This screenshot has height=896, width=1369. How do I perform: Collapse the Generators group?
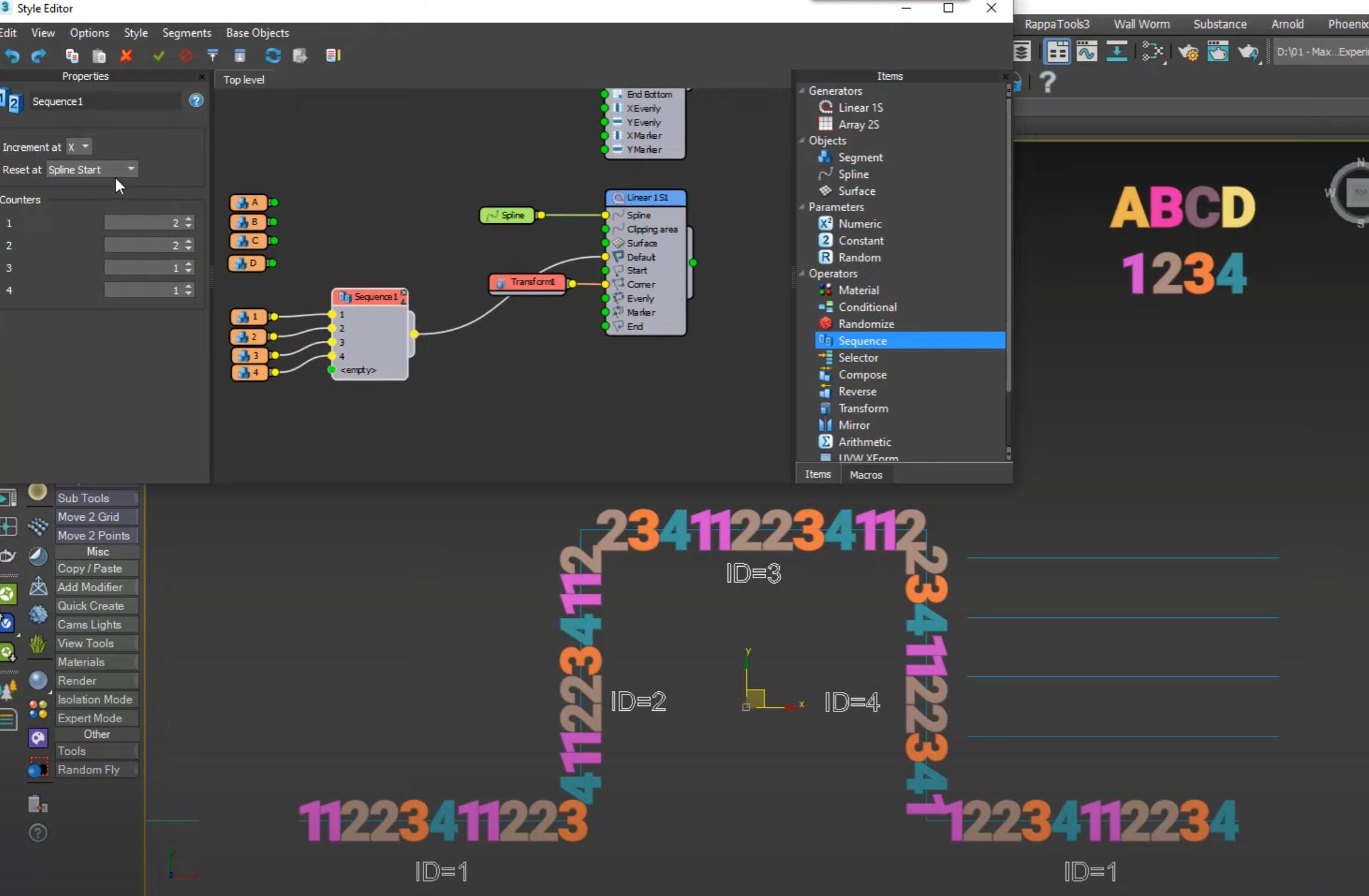(802, 91)
